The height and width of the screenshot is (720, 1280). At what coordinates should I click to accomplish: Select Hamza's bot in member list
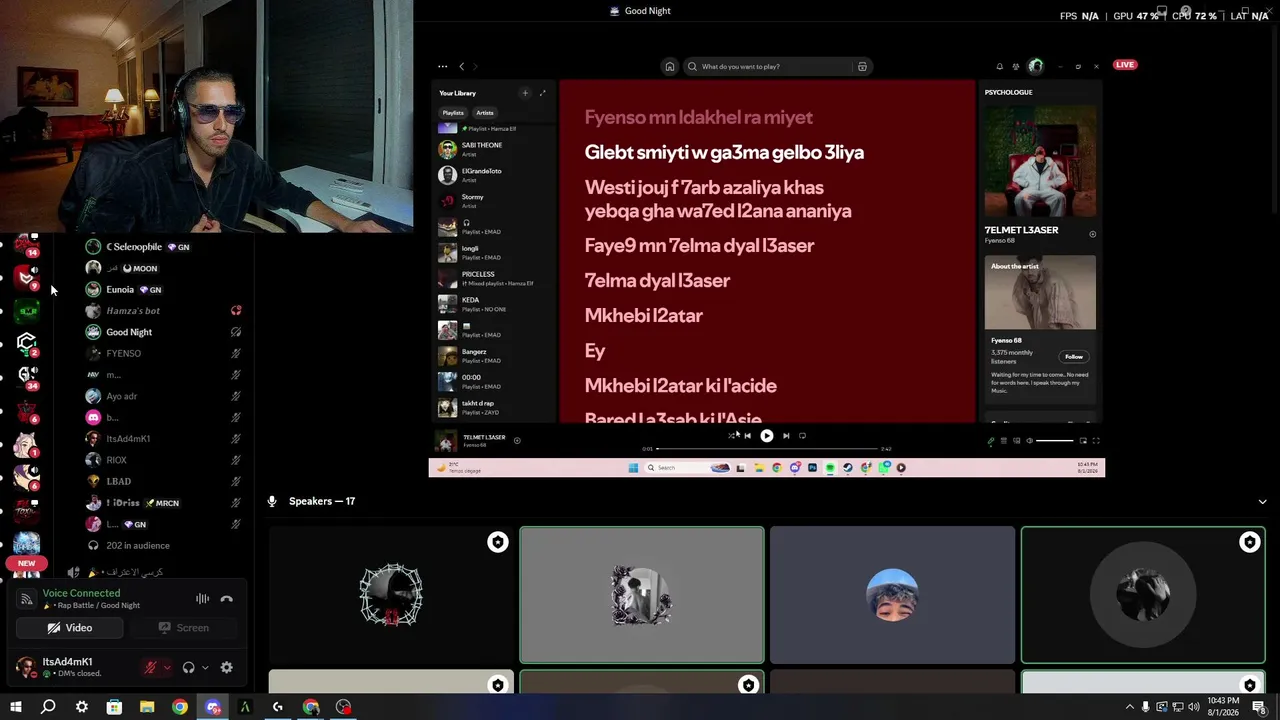(x=133, y=311)
